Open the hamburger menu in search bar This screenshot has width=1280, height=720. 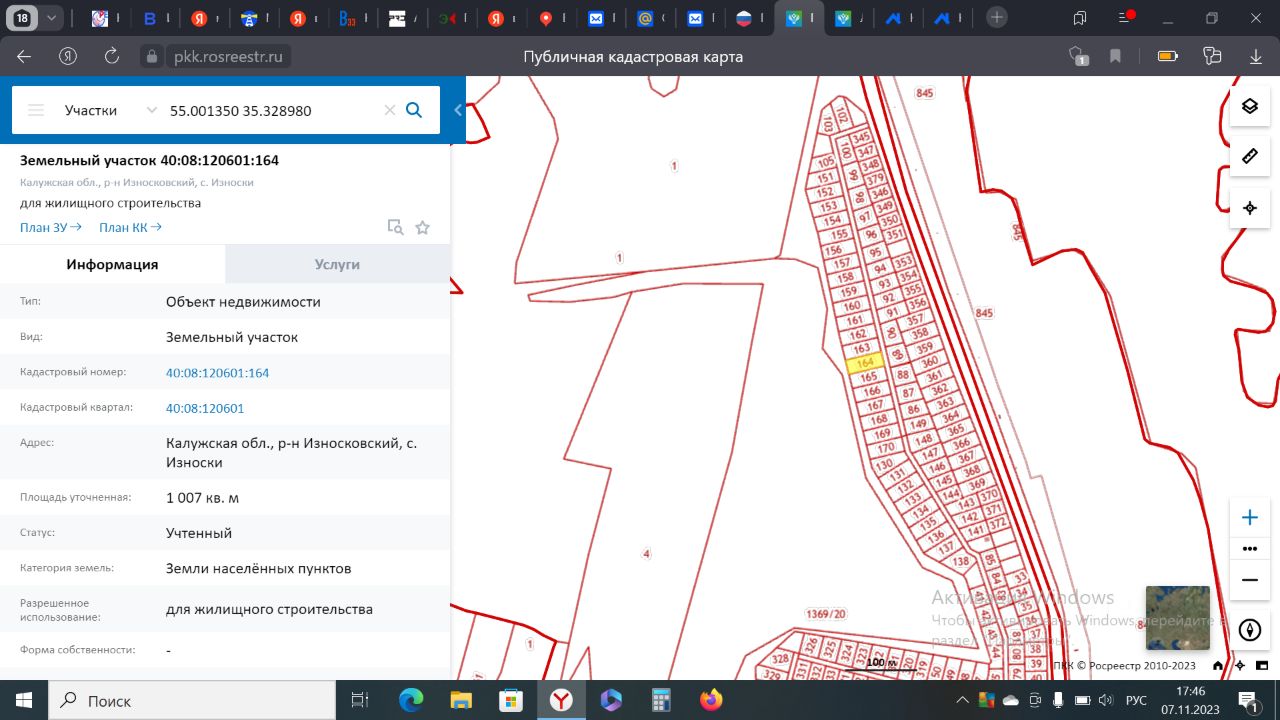click(36, 110)
